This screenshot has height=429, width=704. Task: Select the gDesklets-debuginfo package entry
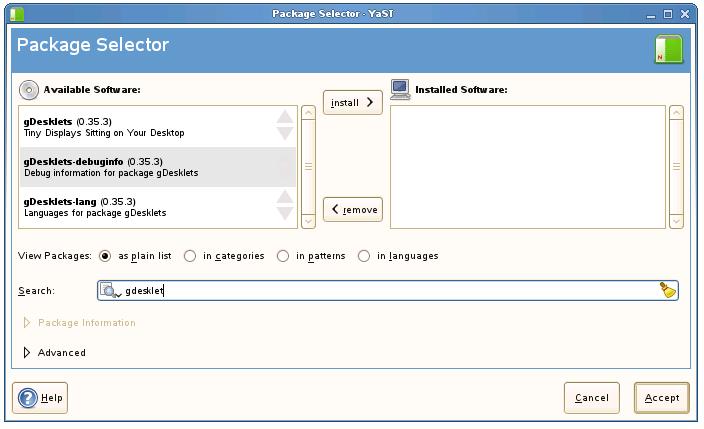coord(158,167)
